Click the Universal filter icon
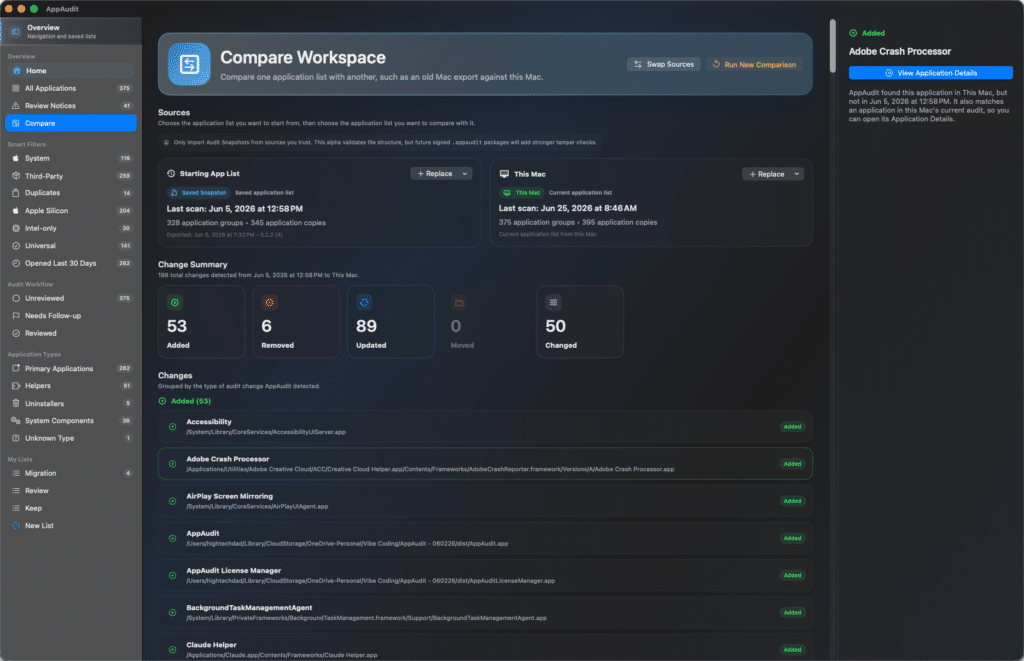The height and width of the screenshot is (661, 1024). (16, 246)
